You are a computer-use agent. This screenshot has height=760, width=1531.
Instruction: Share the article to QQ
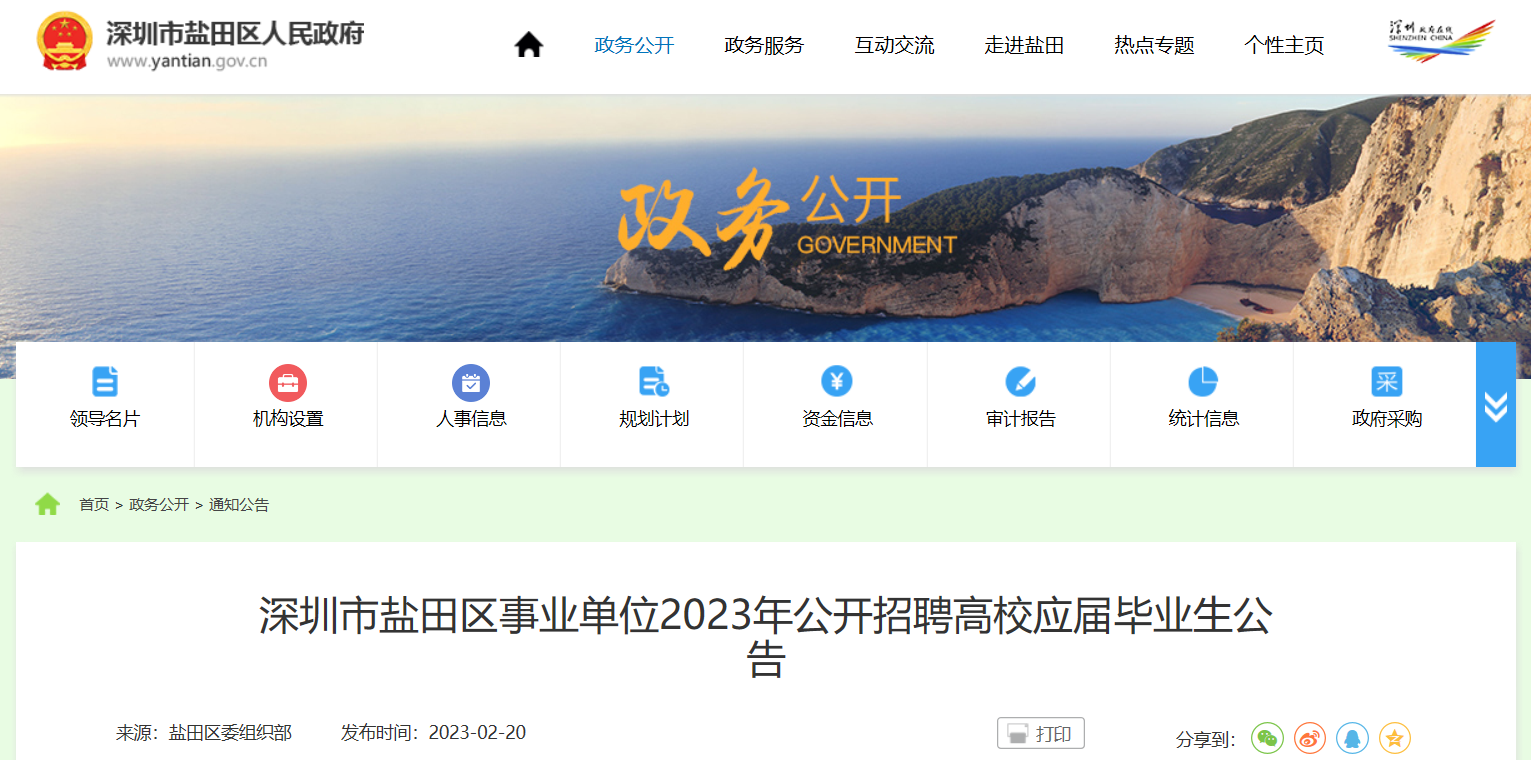pyautogui.click(x=1352, y=738)
